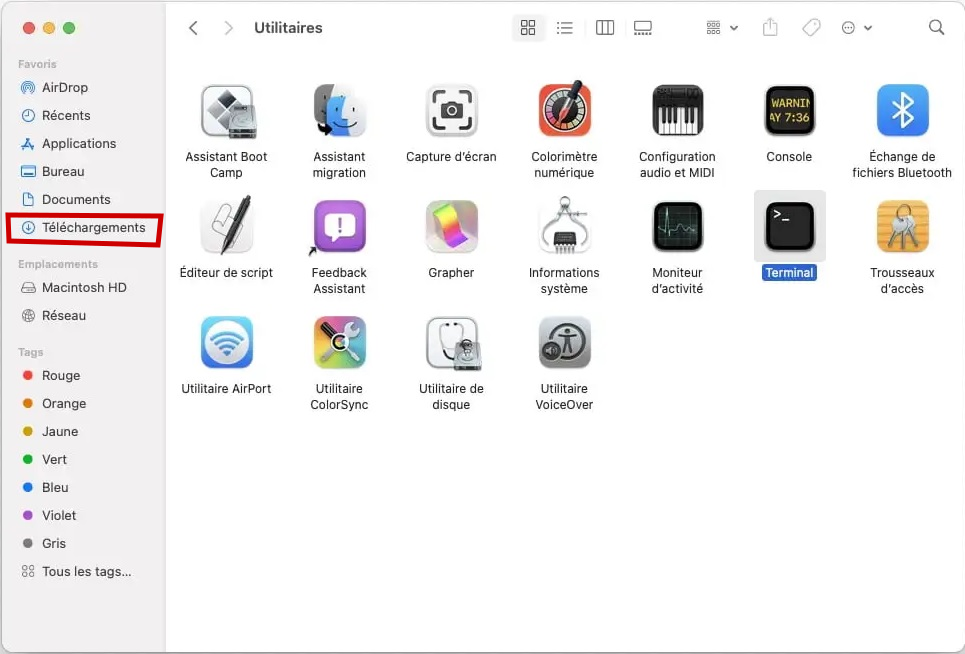Go back with the left chevron
This screenshot has height=654, width=965.
[193, 28]
